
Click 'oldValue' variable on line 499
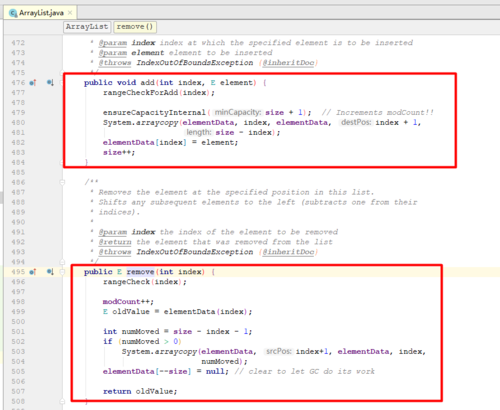(x=131, y=312)
